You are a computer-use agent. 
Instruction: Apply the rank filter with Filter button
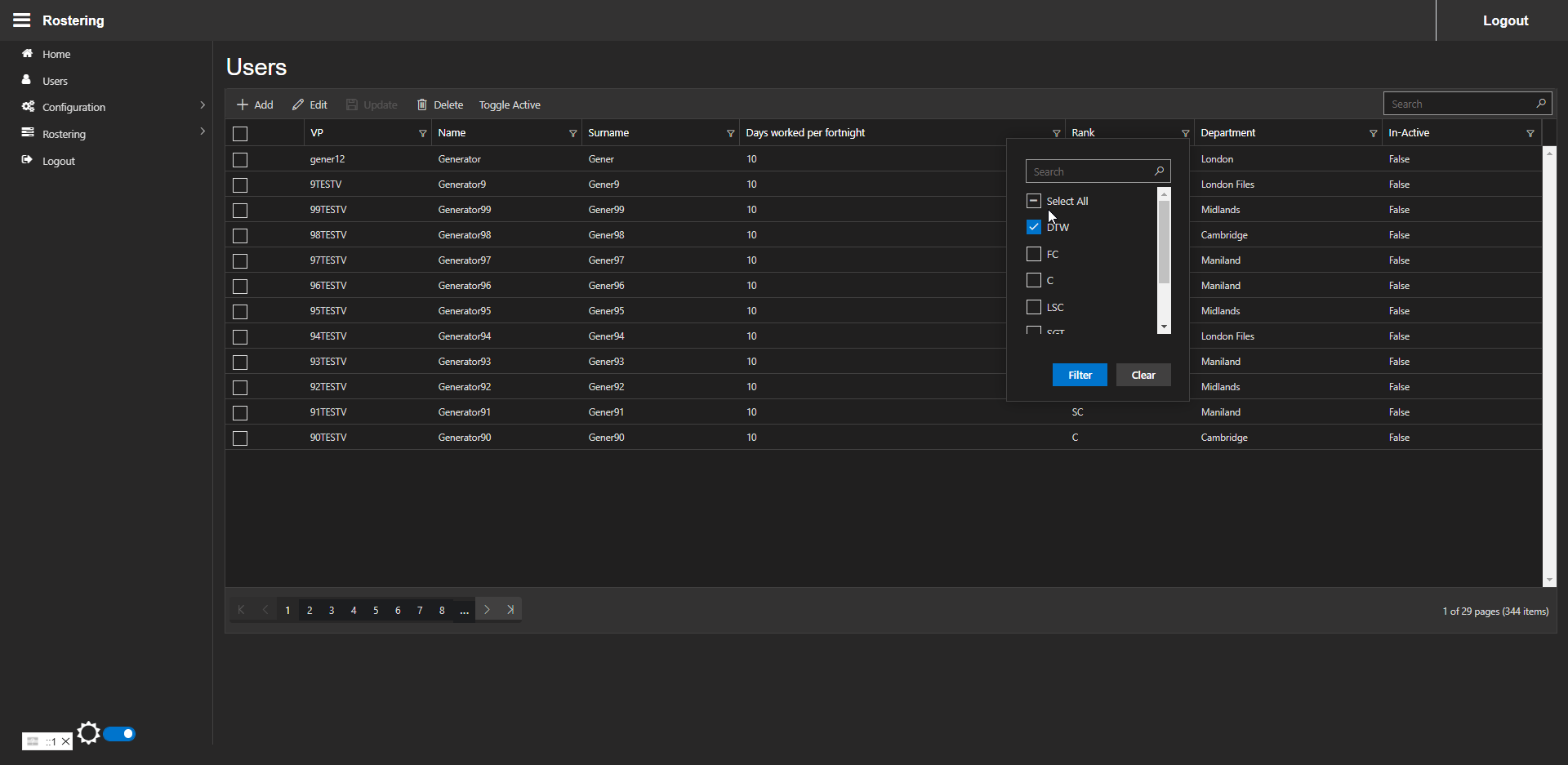coord(1080,375)
